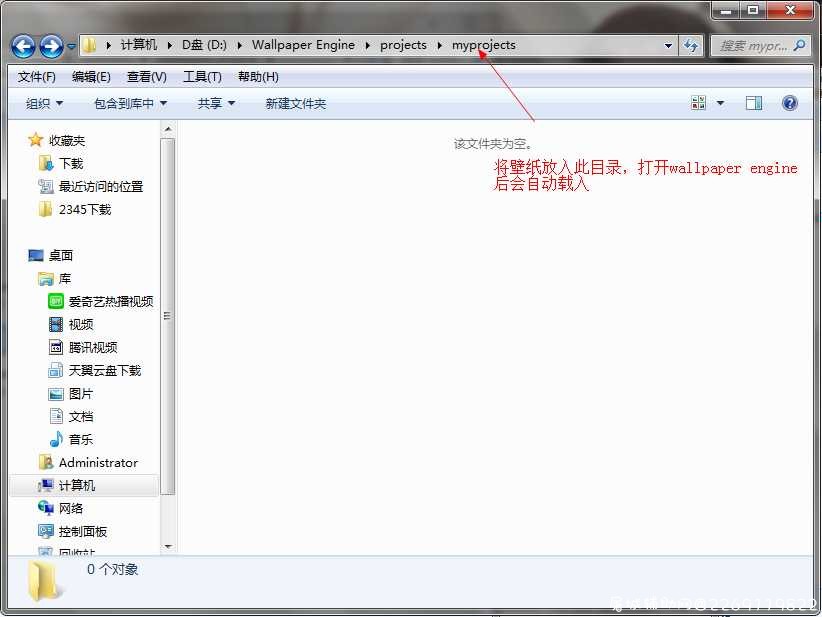Screen dimensions: 822x617
Task: Click 新建文件夹 button
Action: click(296, 104)
